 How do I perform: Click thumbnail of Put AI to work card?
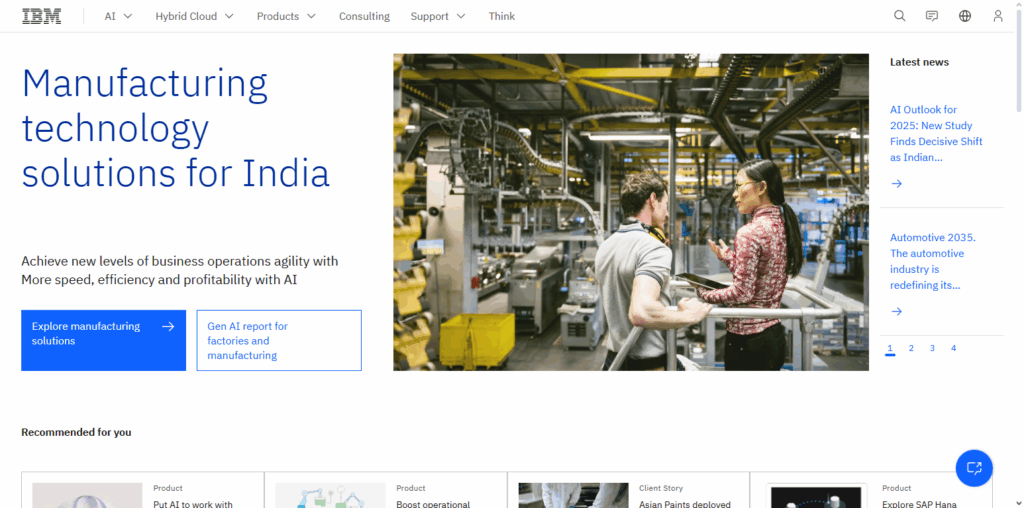pos(87,496)
